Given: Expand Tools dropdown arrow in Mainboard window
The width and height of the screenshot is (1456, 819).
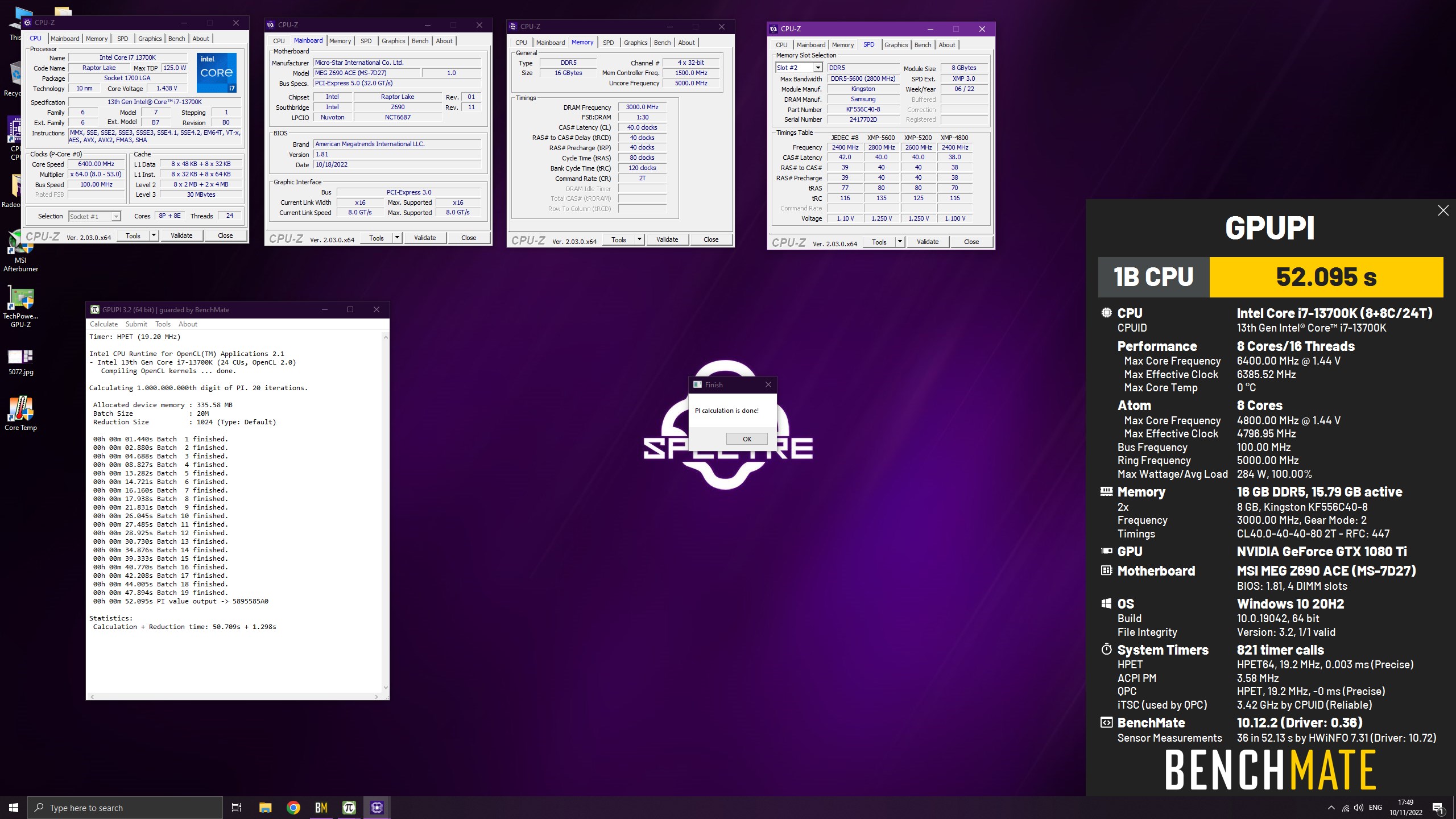Looking at the screenshot, I should (x=397, y=238).
